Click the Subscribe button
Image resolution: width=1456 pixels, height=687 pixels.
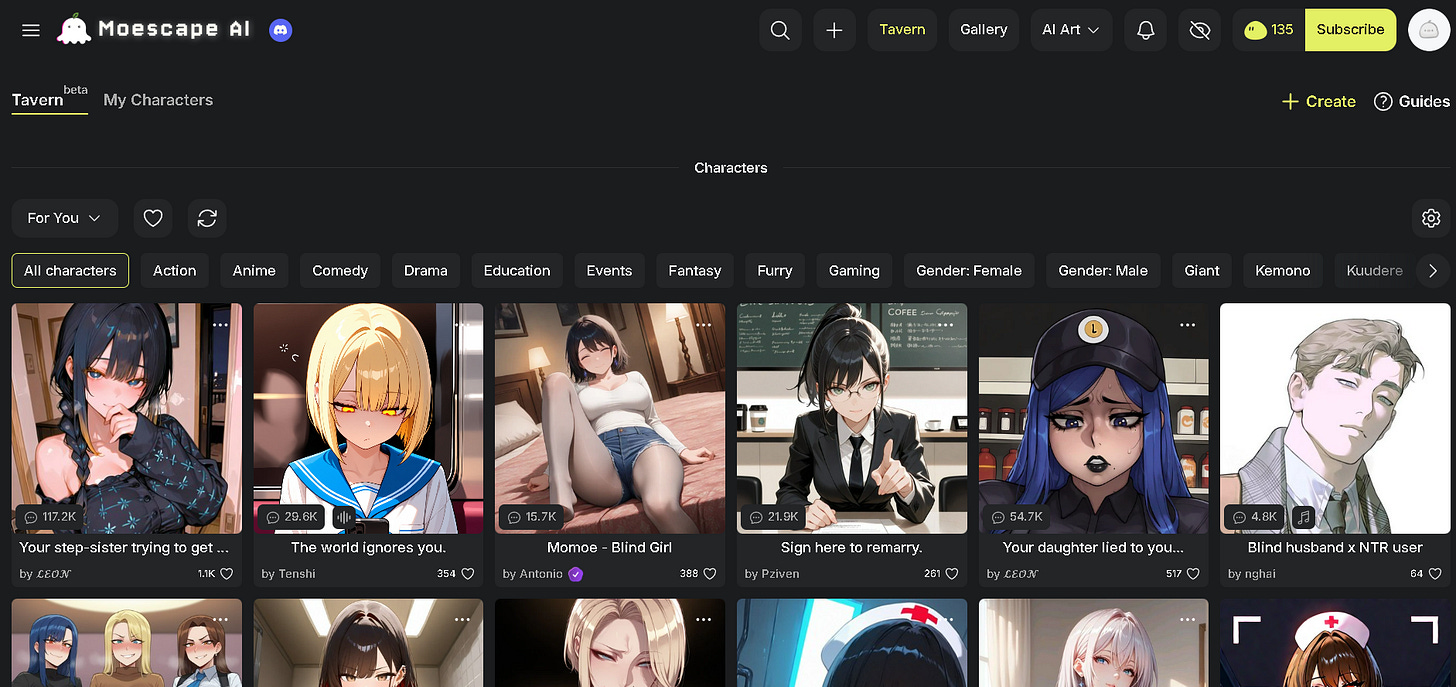pyautogui.click(x=1350, y=30)
